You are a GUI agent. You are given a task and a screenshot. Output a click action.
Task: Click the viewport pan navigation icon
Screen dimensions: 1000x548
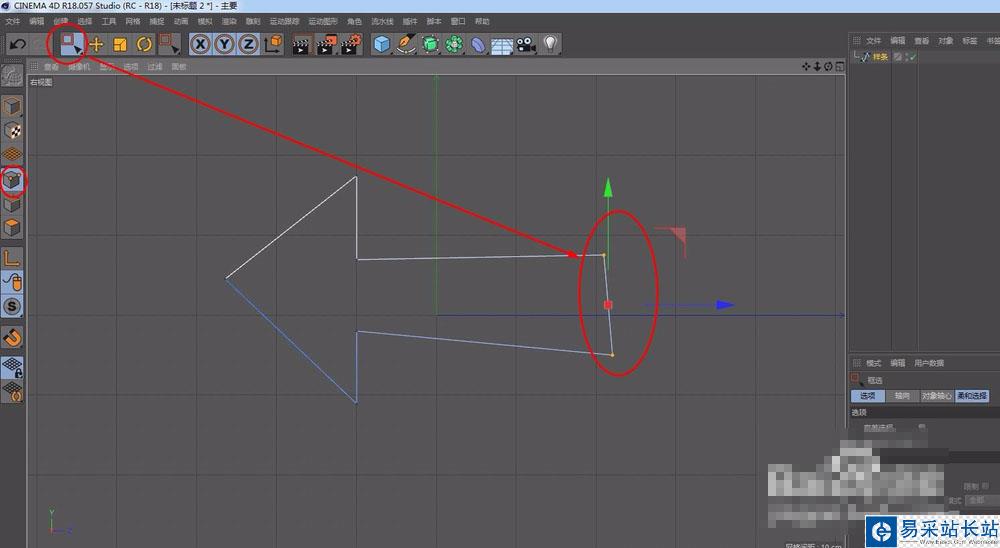806,66
